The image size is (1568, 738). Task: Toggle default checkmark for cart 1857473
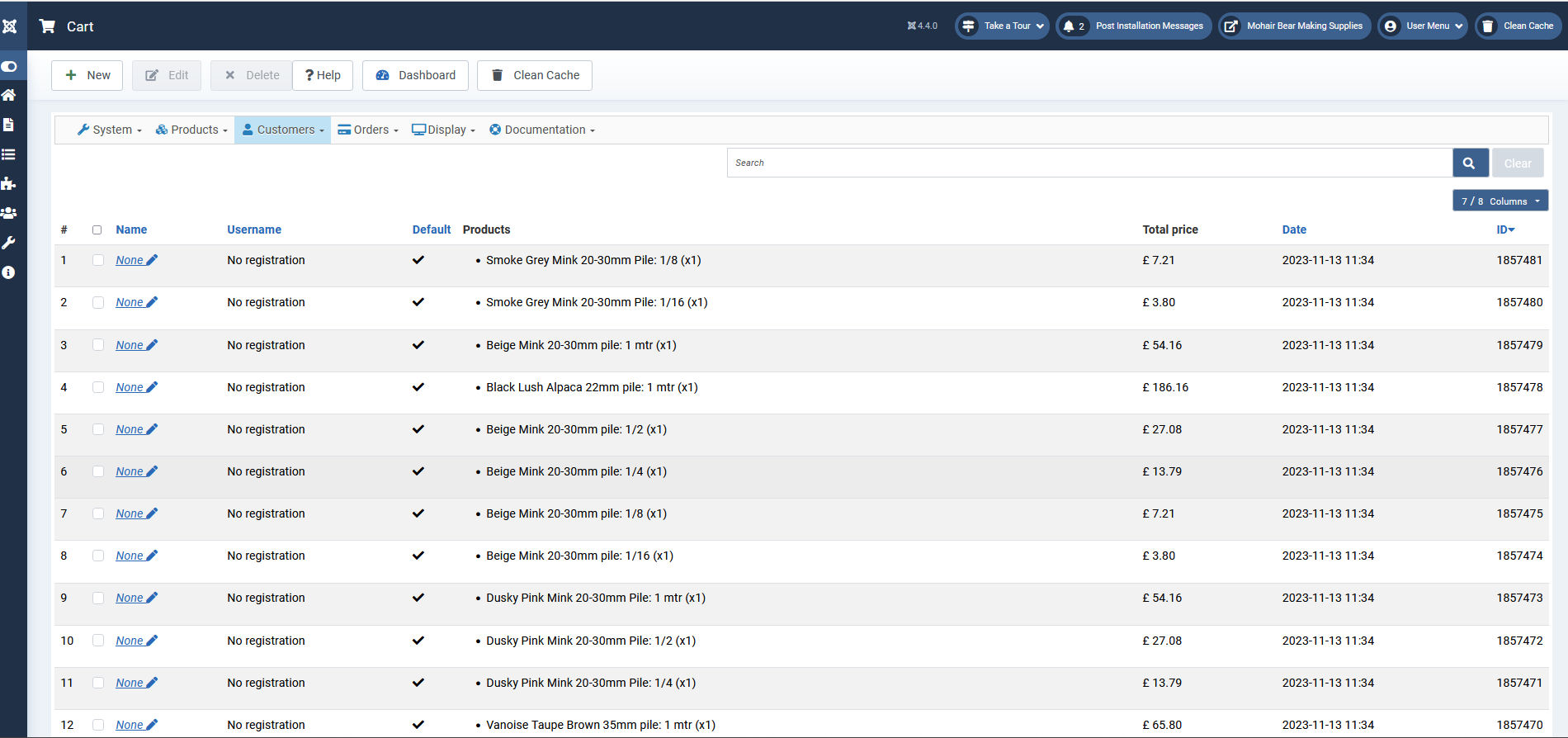(418, 598)
